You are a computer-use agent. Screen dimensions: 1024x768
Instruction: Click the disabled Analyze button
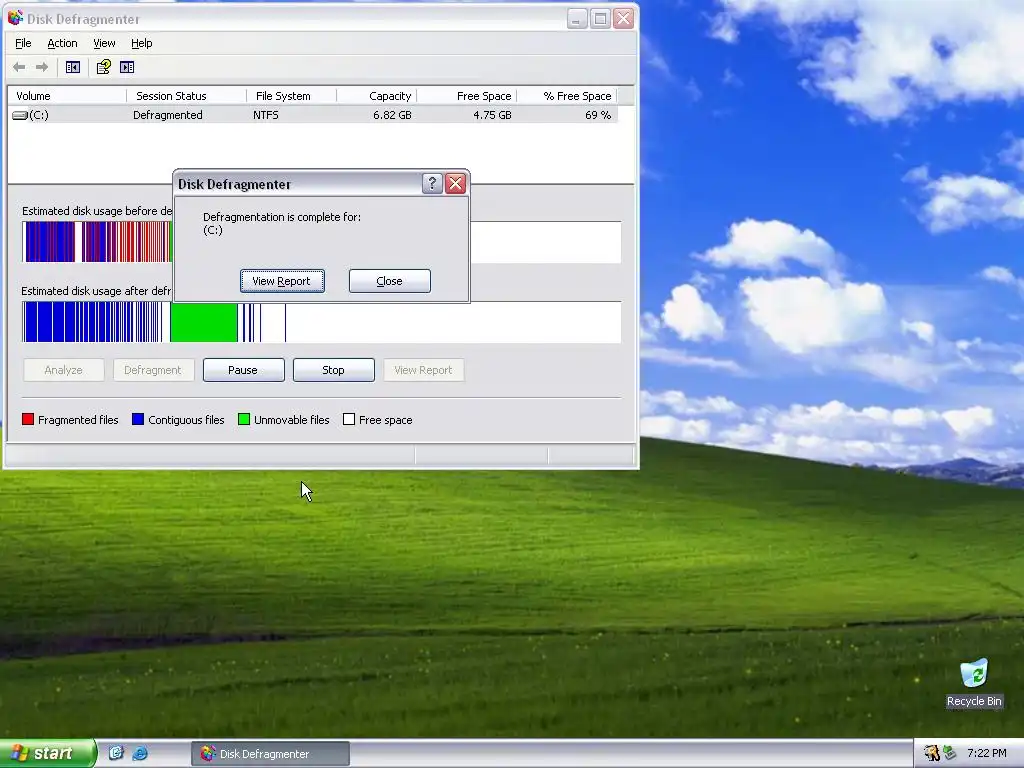(63, 370)
